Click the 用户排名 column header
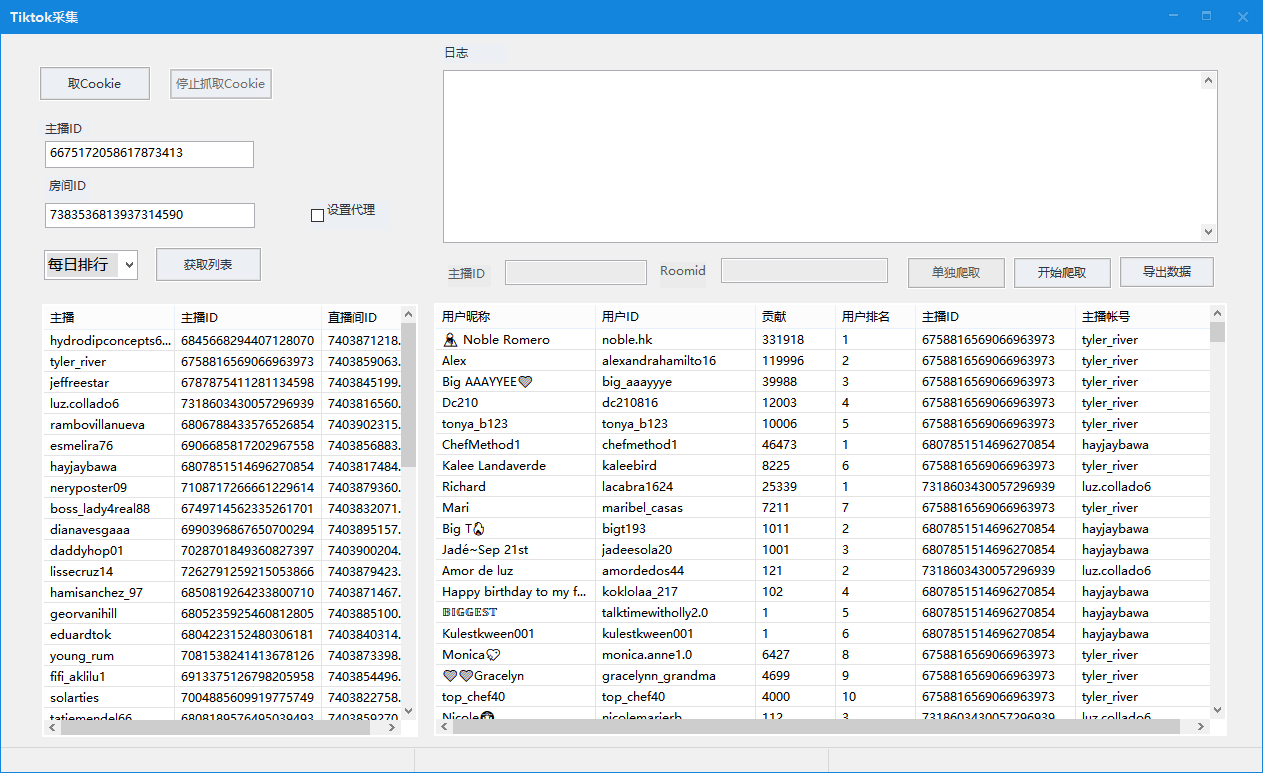Viewport: 1263px width, 773px height. coord(875,317)
